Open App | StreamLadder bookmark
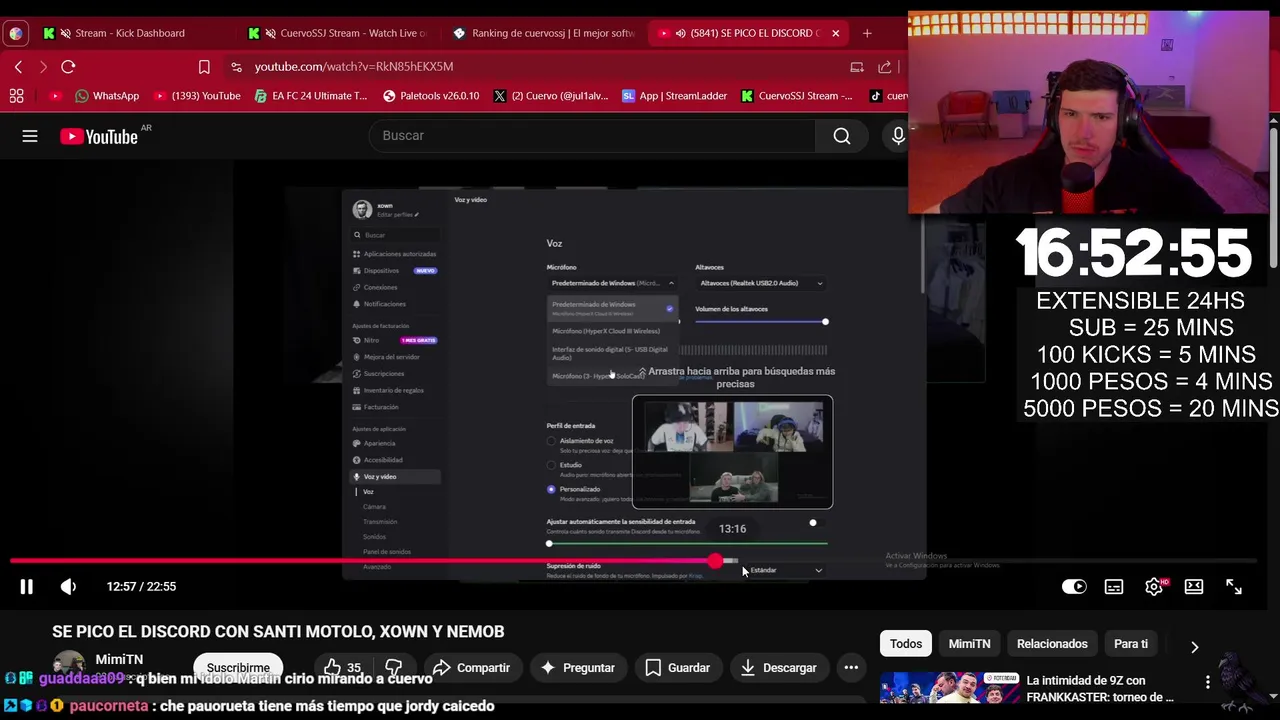 coord(674,96)
